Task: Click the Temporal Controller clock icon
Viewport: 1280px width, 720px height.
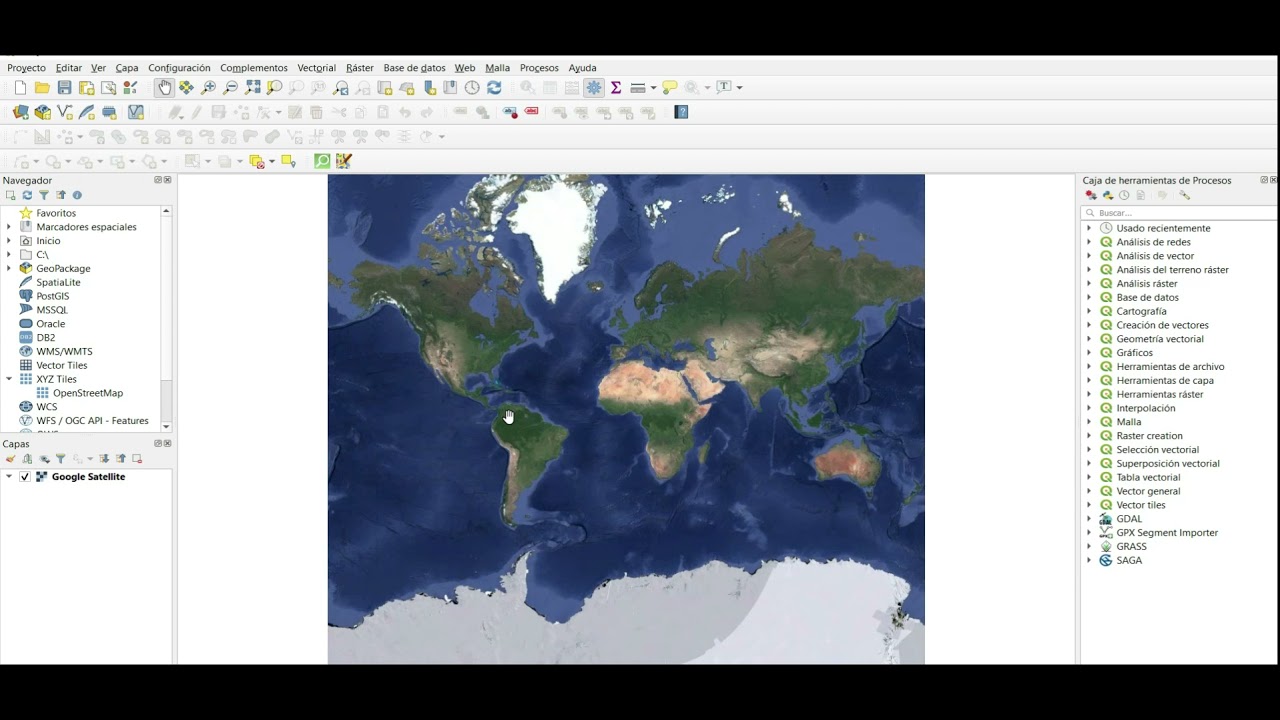Action: [472, 88]
